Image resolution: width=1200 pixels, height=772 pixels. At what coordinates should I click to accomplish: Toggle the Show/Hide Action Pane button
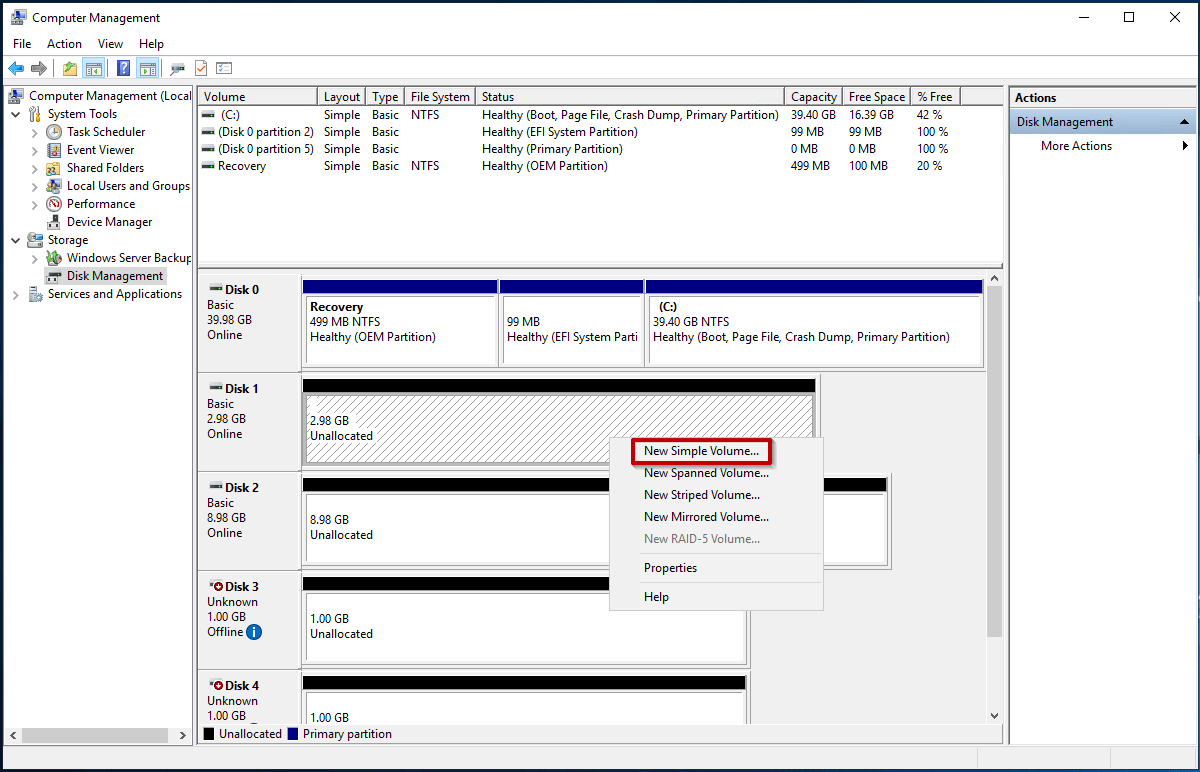click(146, 68)
